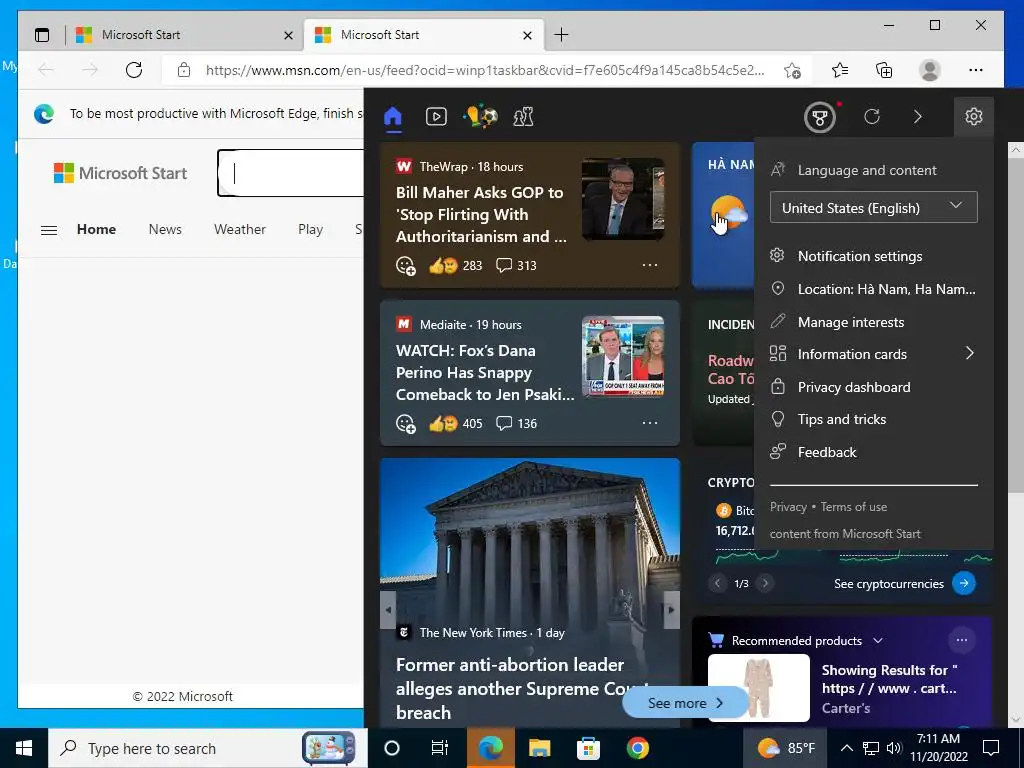1024x768 pixels.
Task: Open more options for Bill Maher card
Action: coord(650,265)
